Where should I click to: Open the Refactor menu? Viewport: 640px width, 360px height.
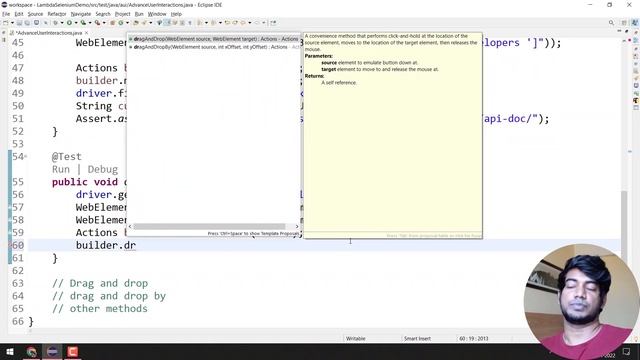coord(57,14)
